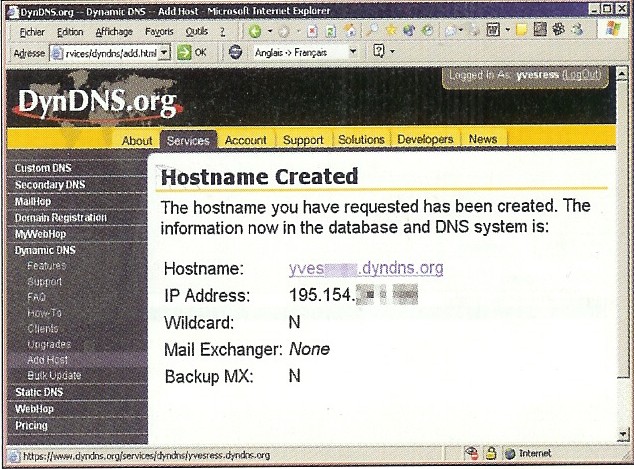Click the yellow note toolbar icon
The image size is (634, 469).
(x=521, y=30)
